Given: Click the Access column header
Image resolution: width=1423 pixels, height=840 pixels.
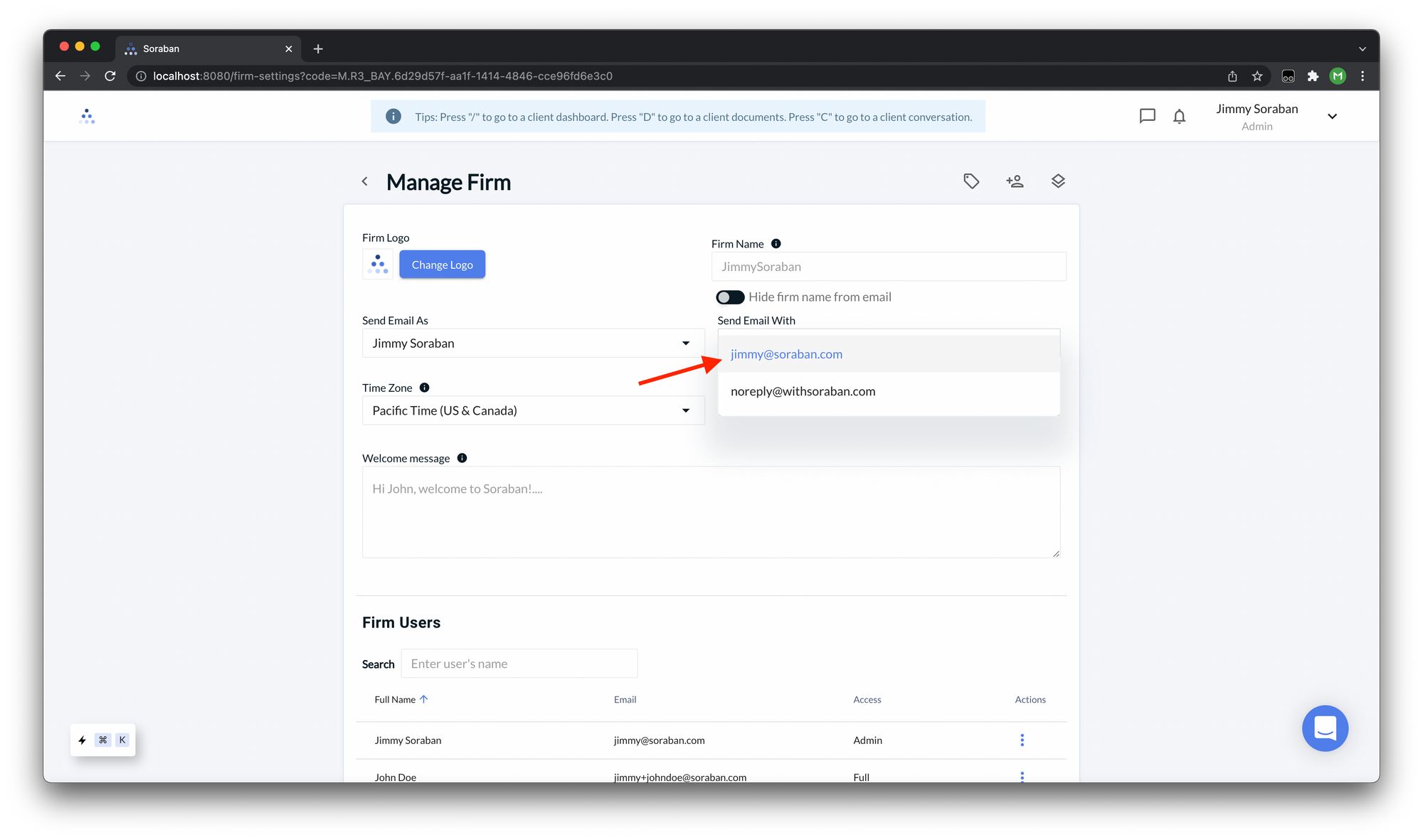Looking at the screenshot, I should [867, 700].
